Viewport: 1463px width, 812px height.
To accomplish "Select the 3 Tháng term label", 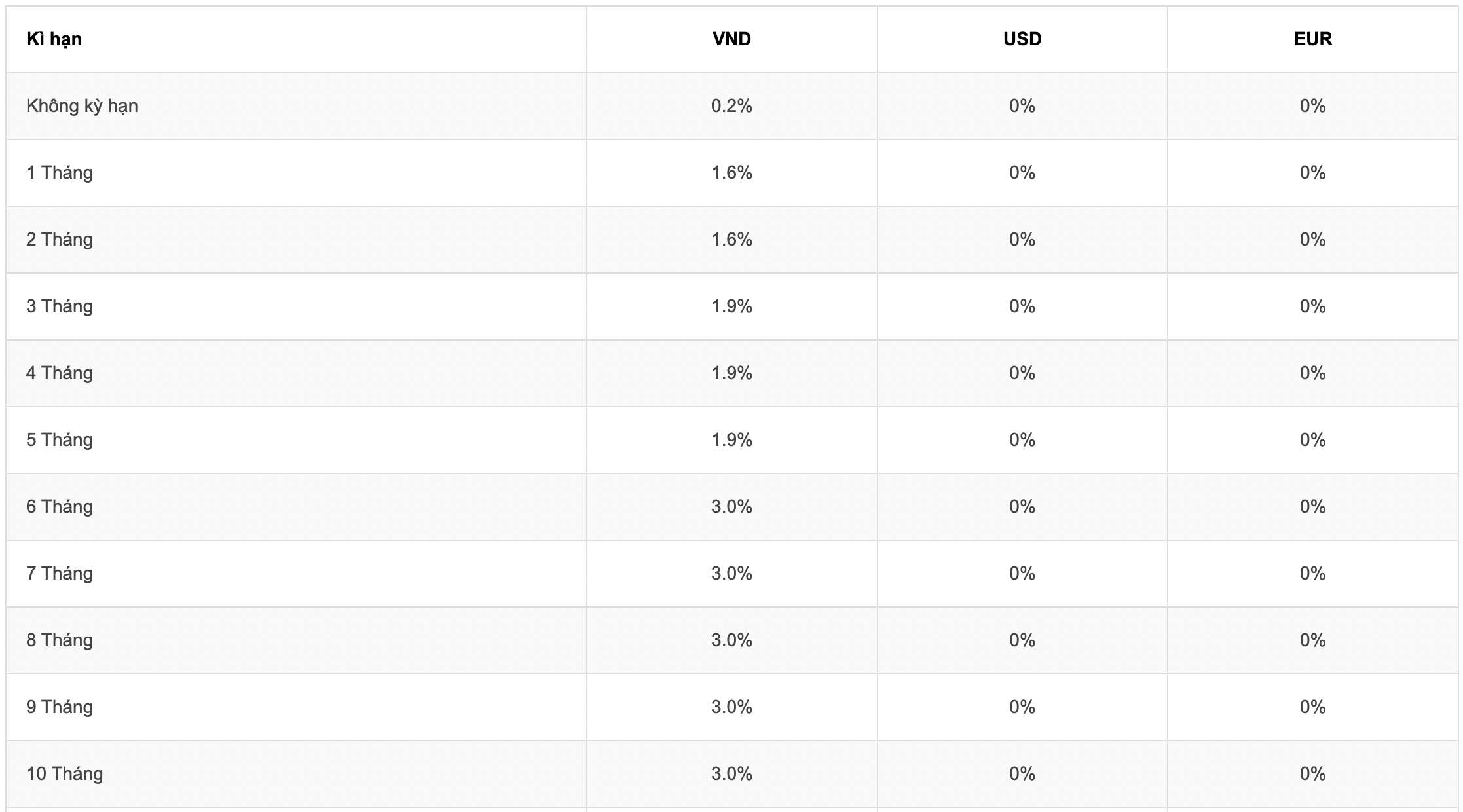I will click(60, 306).
